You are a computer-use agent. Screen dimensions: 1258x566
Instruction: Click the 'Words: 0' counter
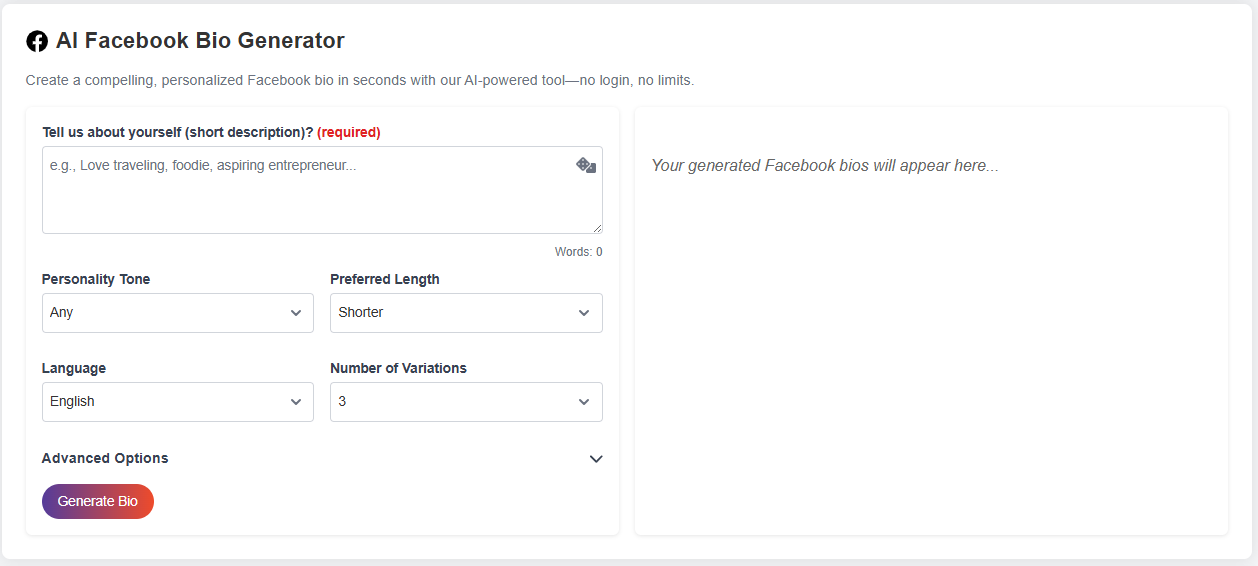pyautogui.click(x=578, y=252)
